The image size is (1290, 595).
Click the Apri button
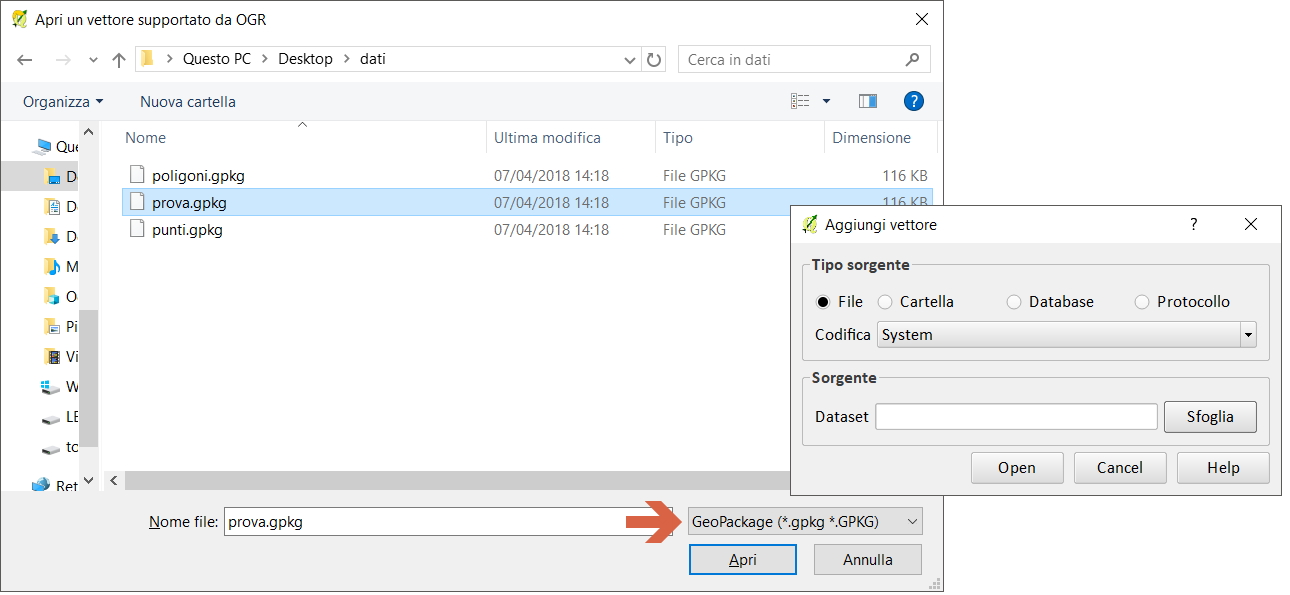[742, 560]
